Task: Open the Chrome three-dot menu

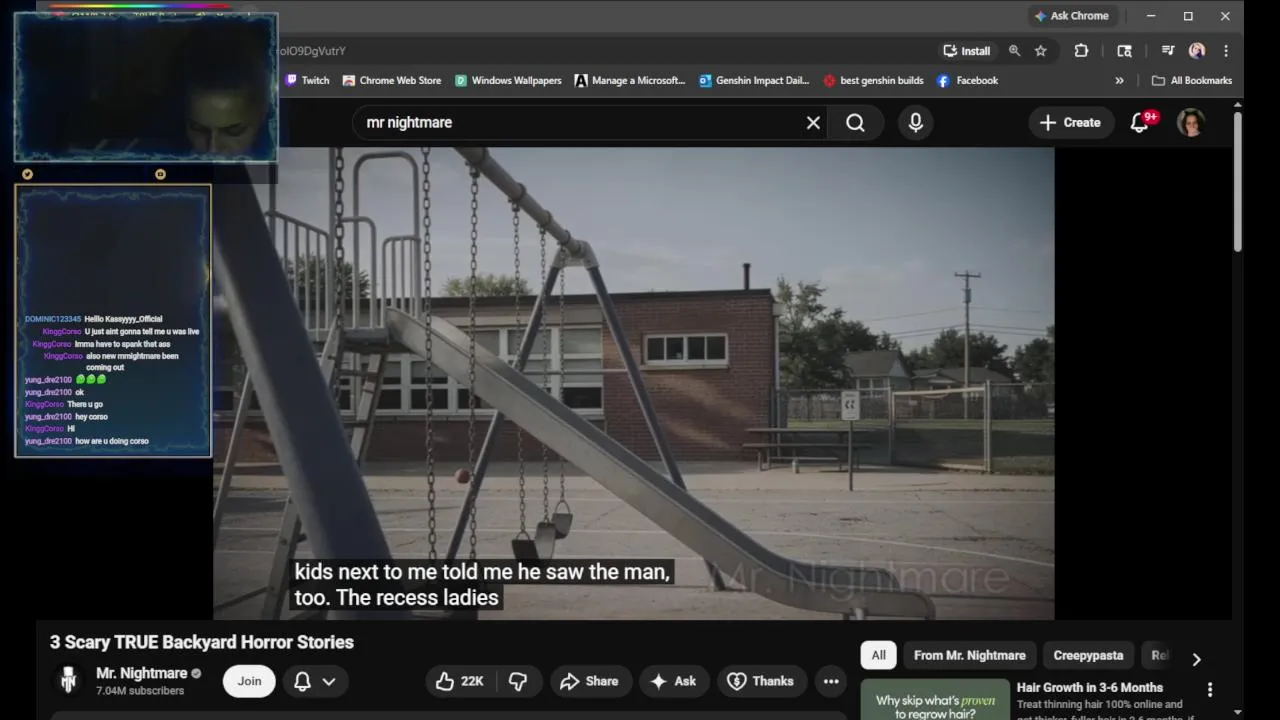Action: tap(1226, 51)
